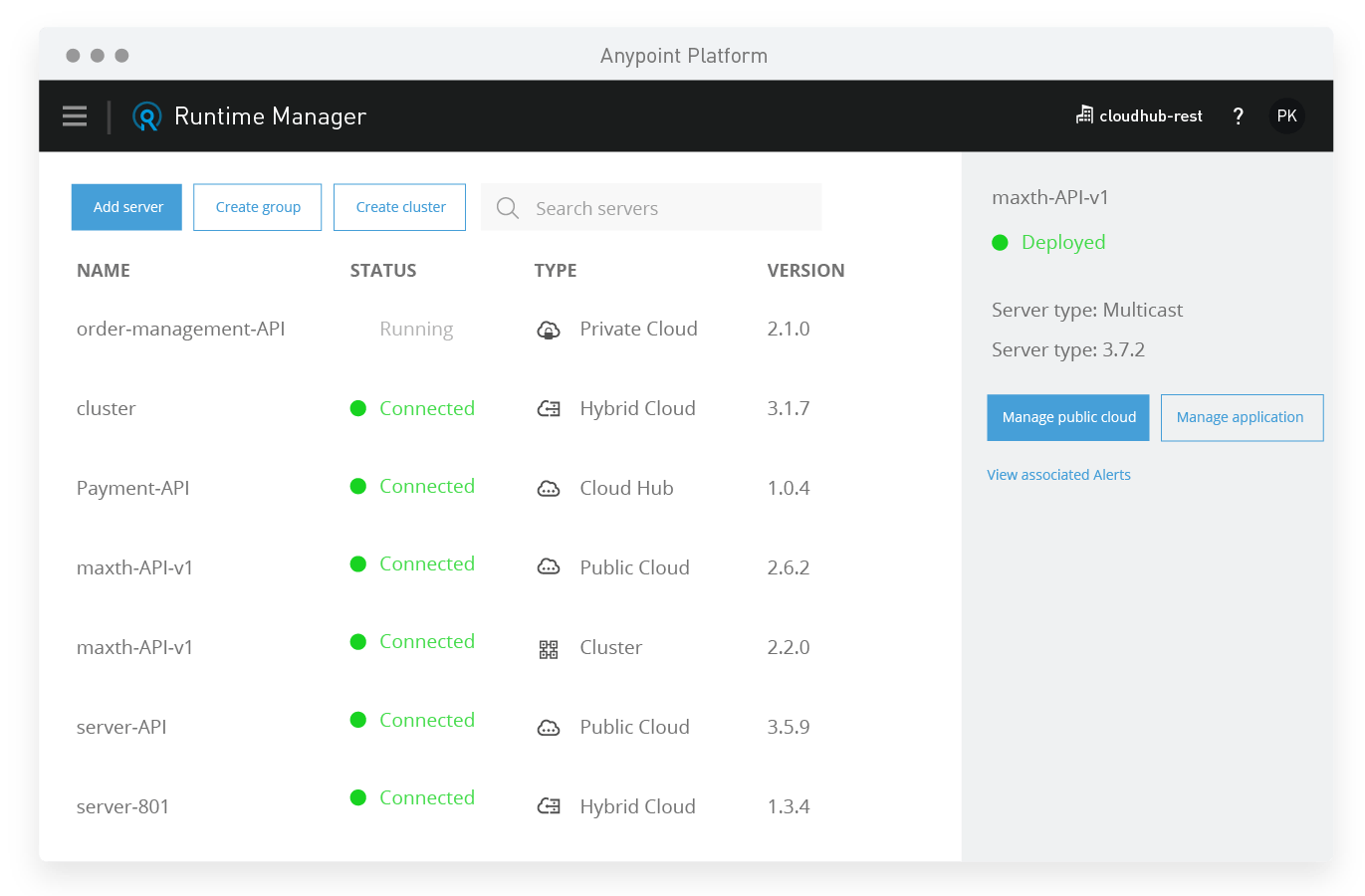The width and height of the screenshot is (1365, 896).
Task: Open the hamburger navigation menu
Action: pyautogui.click(x=75, y=116)
